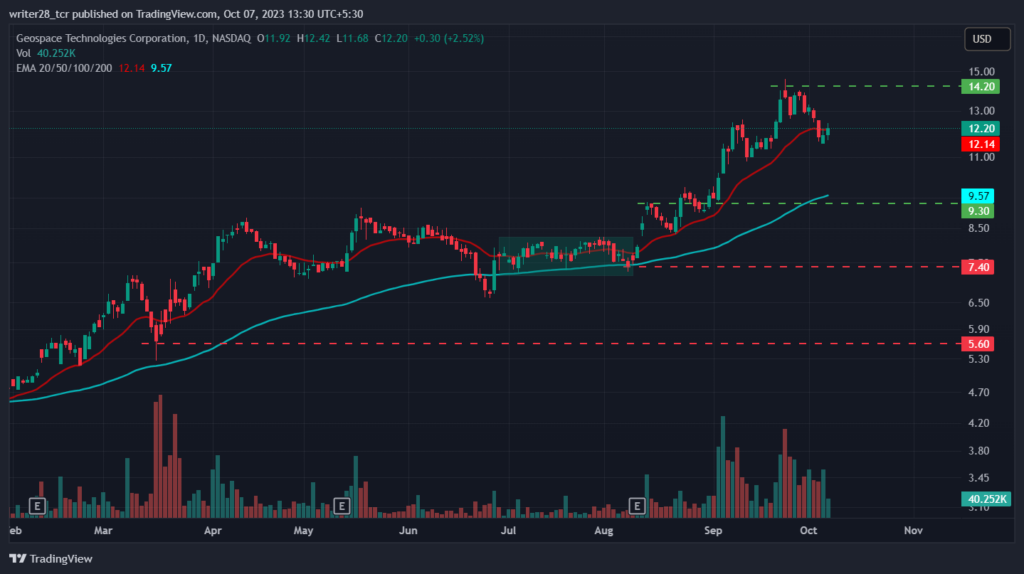
Task: Click the Vol indicator legend
Action: (x=24, y=54)
